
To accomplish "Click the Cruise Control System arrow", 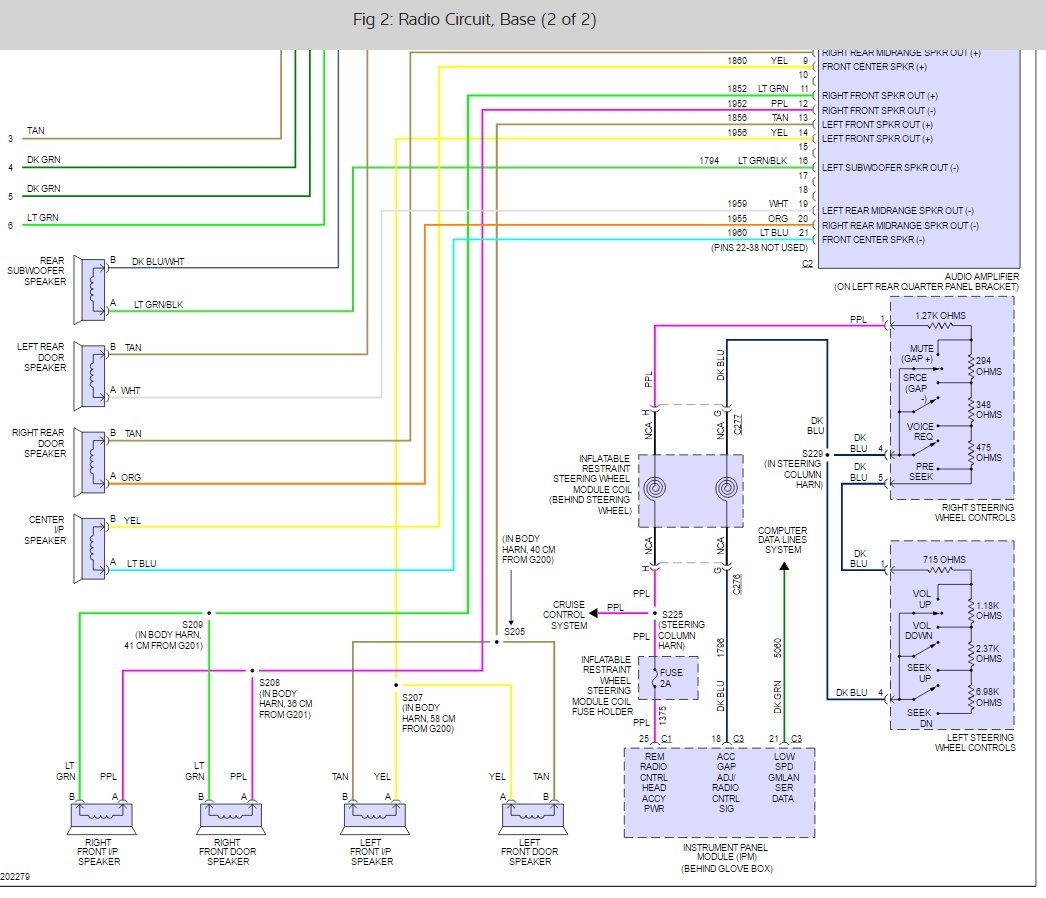I will pyautogui.click(x=594, y=613).
